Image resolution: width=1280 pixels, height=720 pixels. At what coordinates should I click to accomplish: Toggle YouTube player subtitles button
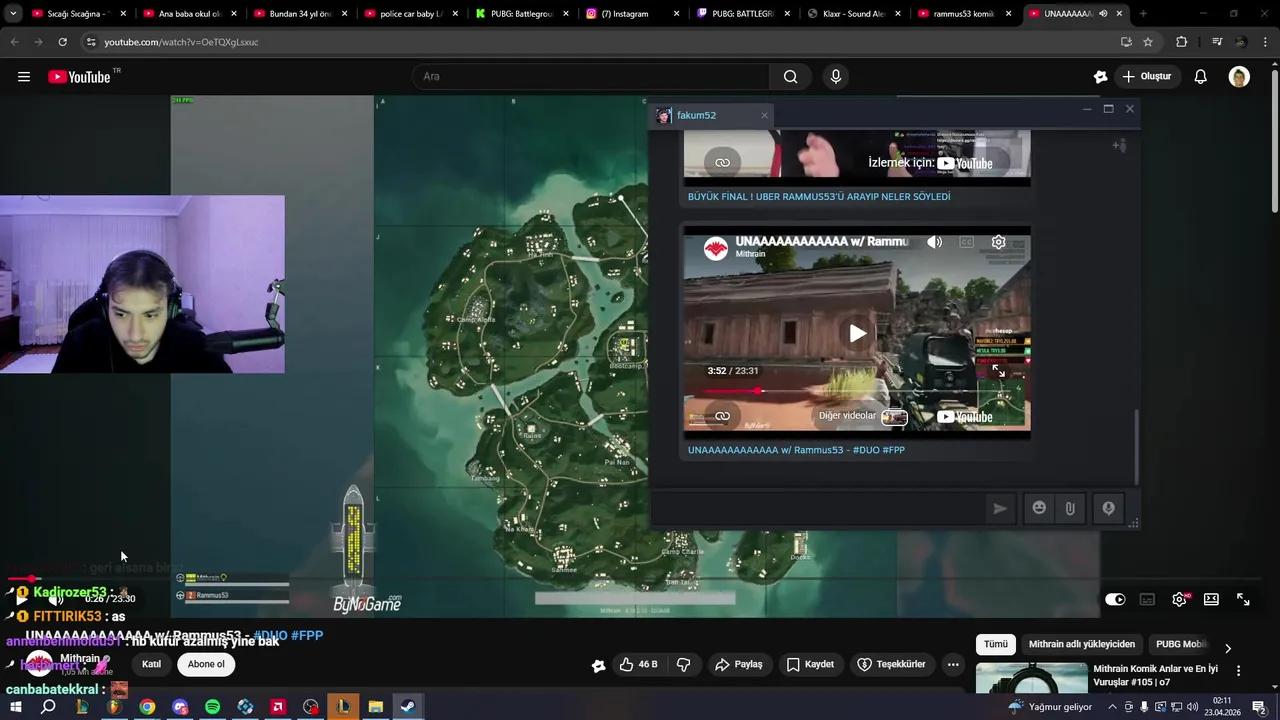(1147, 599)
